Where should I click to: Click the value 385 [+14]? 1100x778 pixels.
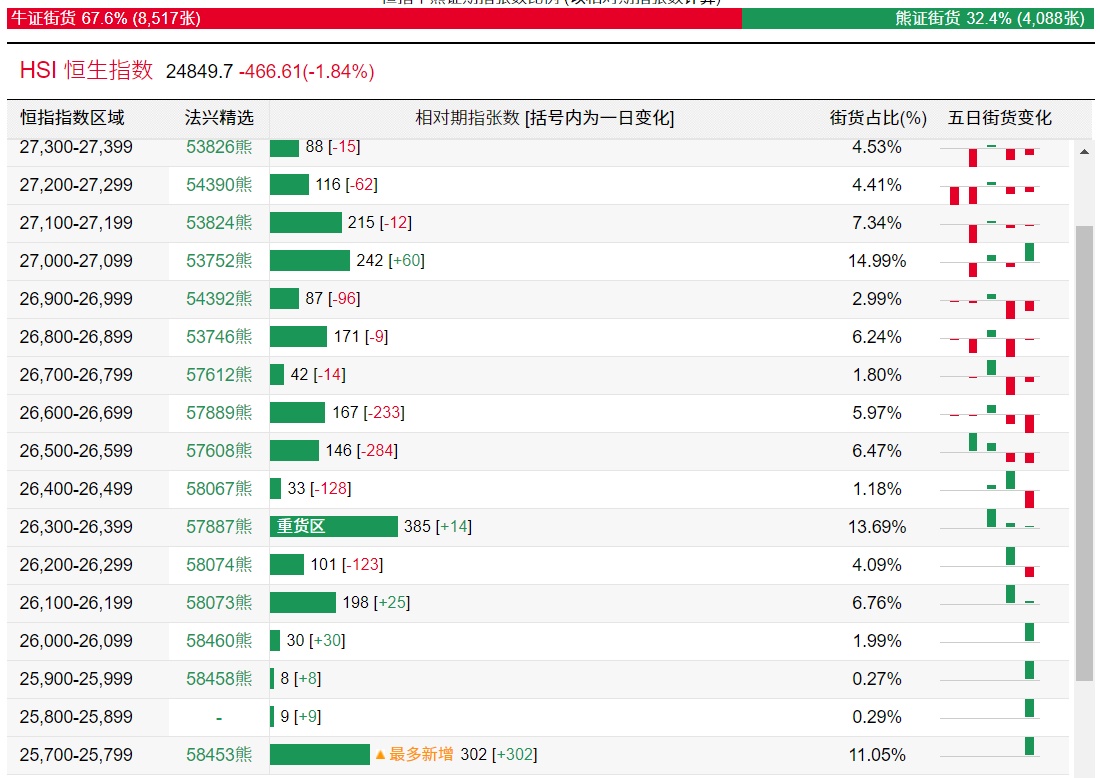[x=438, y=526]
